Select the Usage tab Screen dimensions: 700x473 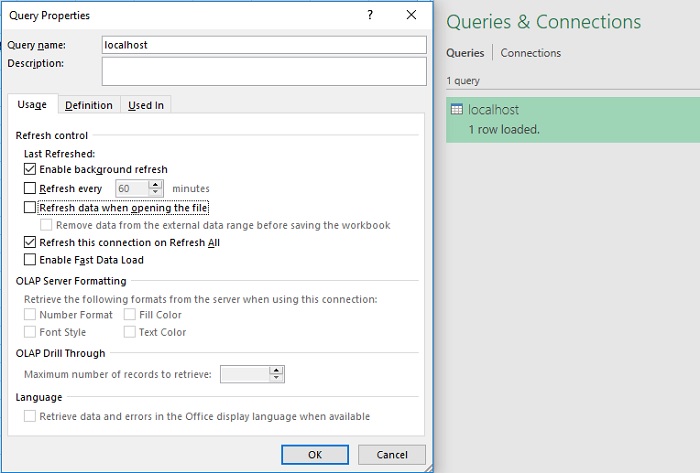(x=32, y=104)
